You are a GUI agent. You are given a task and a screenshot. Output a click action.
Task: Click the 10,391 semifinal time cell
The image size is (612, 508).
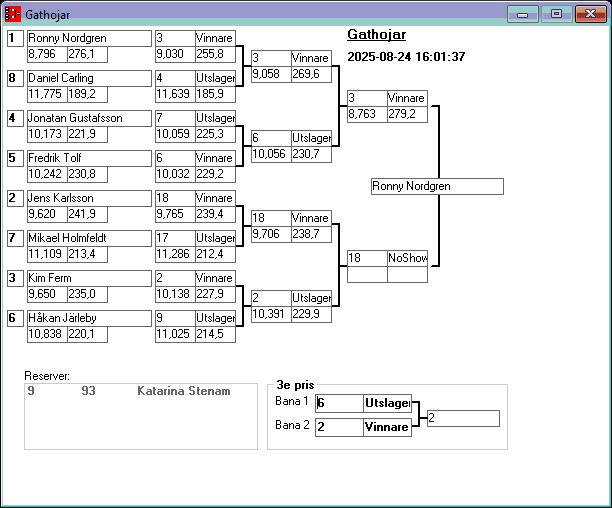tap(271, 314)
